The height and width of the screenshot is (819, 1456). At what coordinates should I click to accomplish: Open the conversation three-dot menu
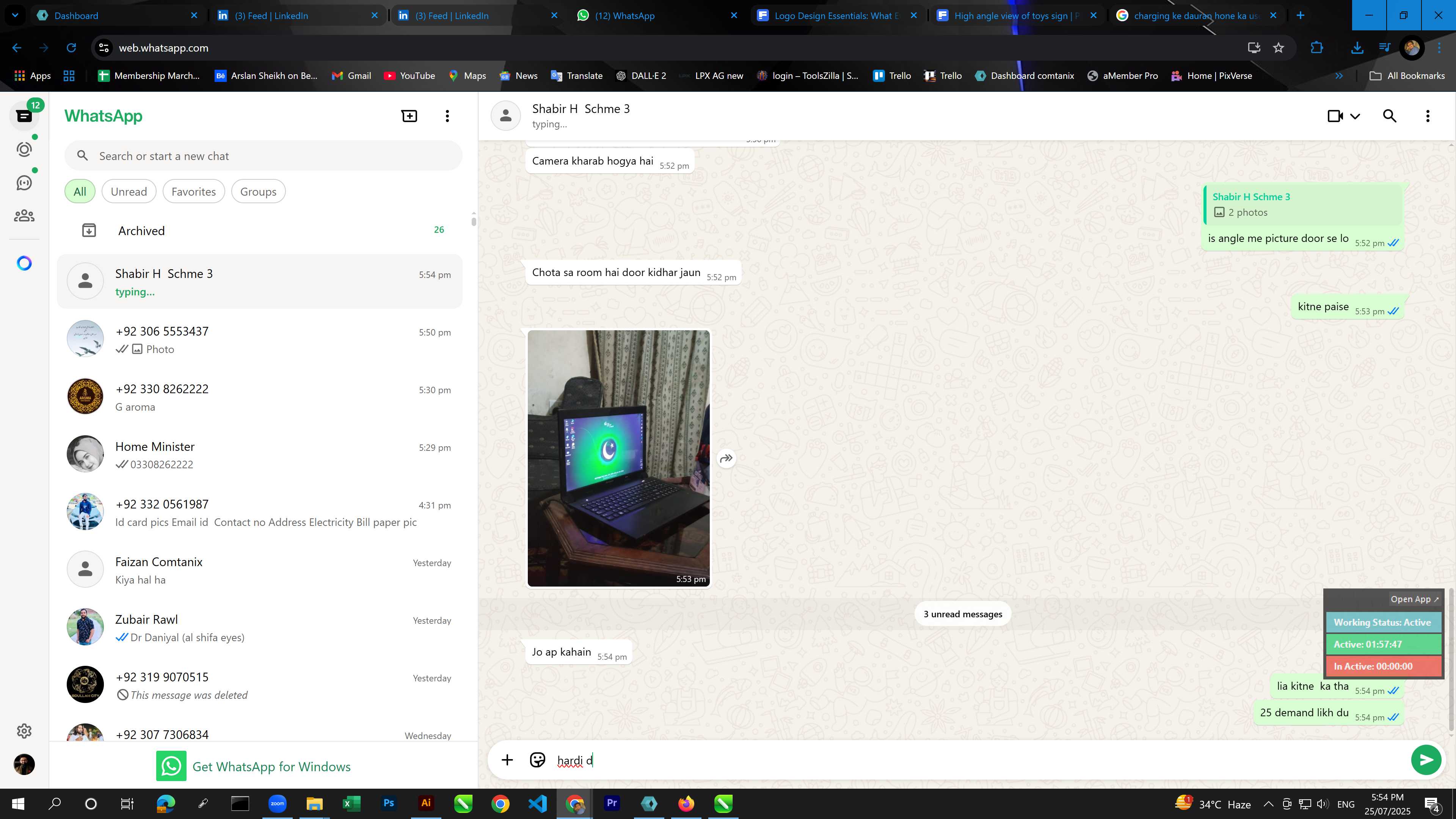pos(1428,116)
